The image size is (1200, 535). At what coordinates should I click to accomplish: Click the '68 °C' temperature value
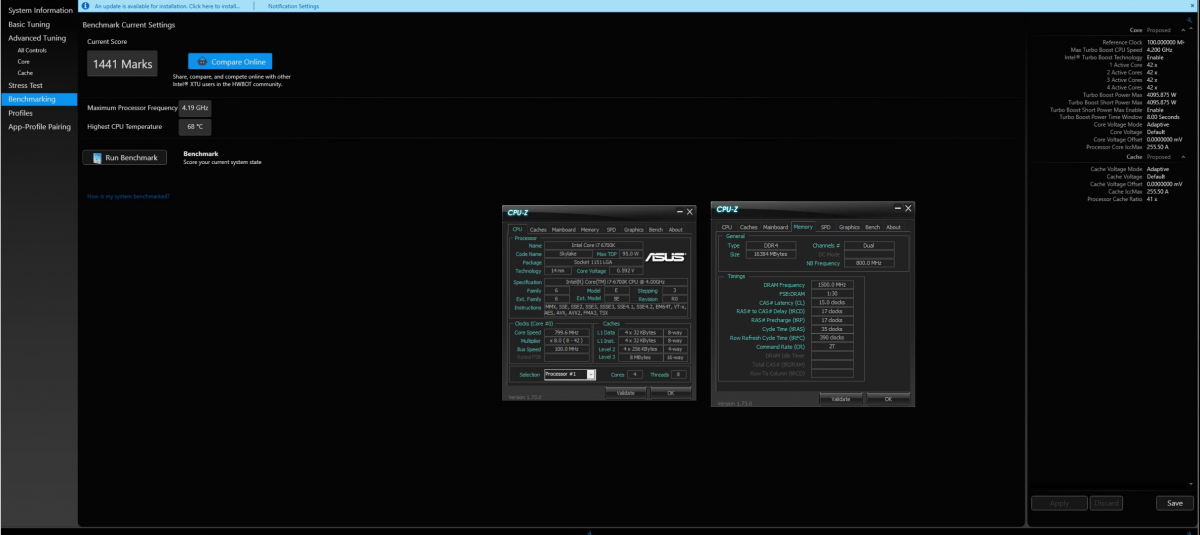(195, 127)
